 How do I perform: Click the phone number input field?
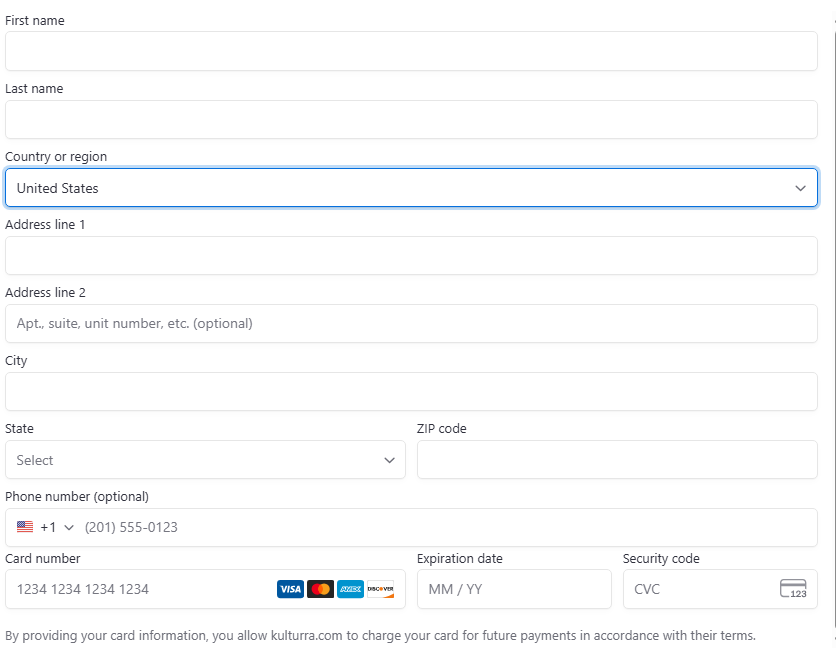point(440,527)
